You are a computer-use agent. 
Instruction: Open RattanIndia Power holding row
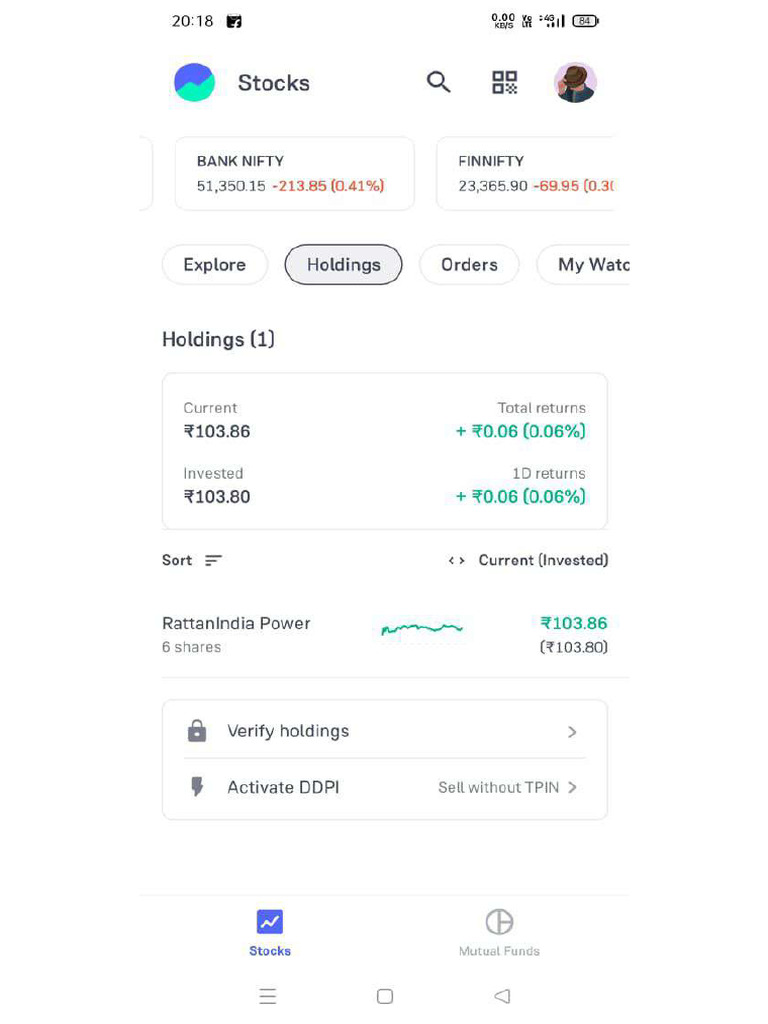point(237,634)
